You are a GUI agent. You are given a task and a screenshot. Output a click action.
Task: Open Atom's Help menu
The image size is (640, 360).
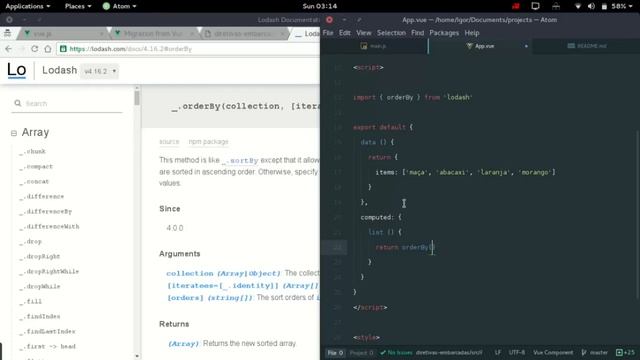pos(472,33)
